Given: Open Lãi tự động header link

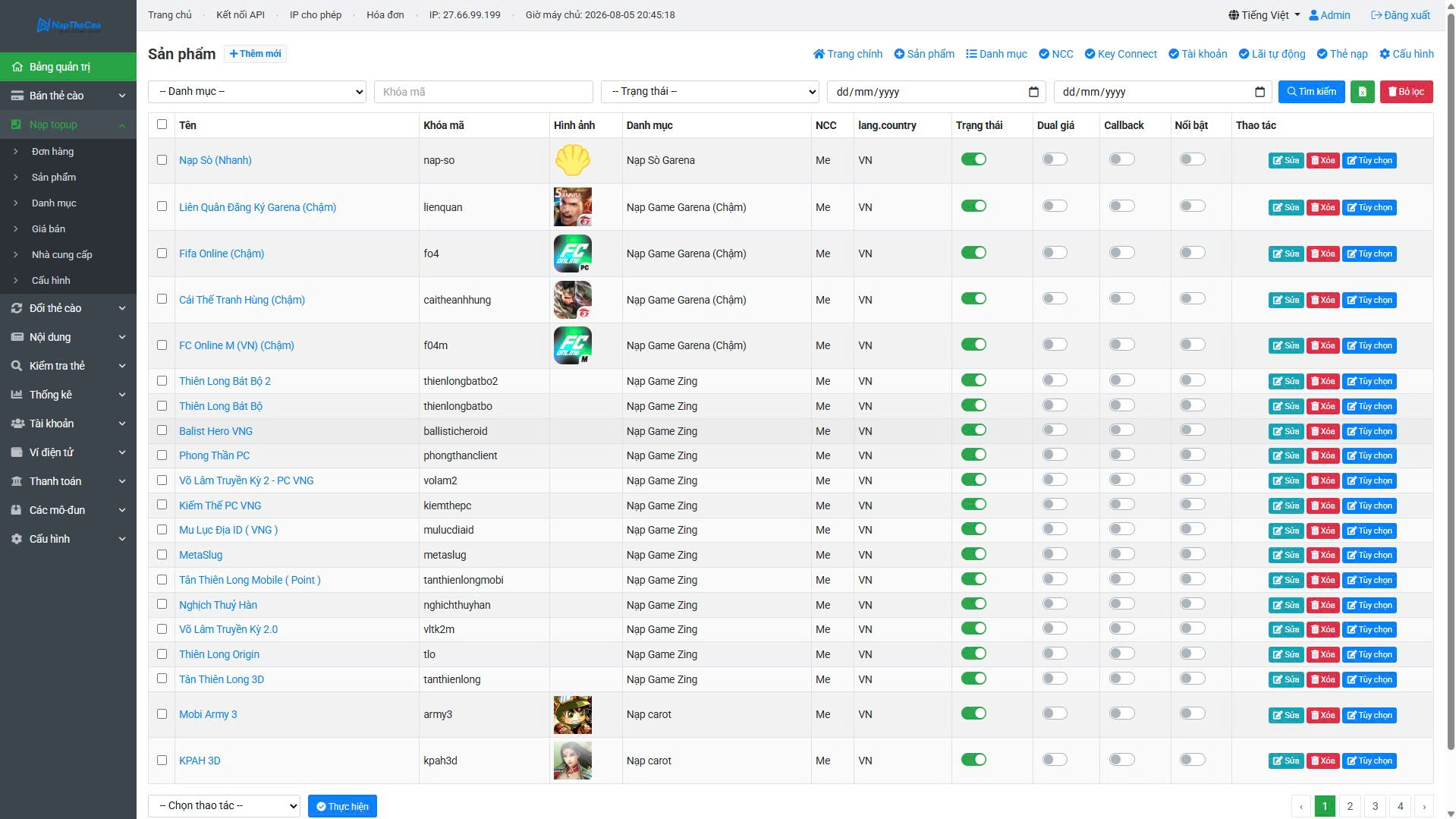Looking at the screenshot, I should click(x=1272, y=54).
